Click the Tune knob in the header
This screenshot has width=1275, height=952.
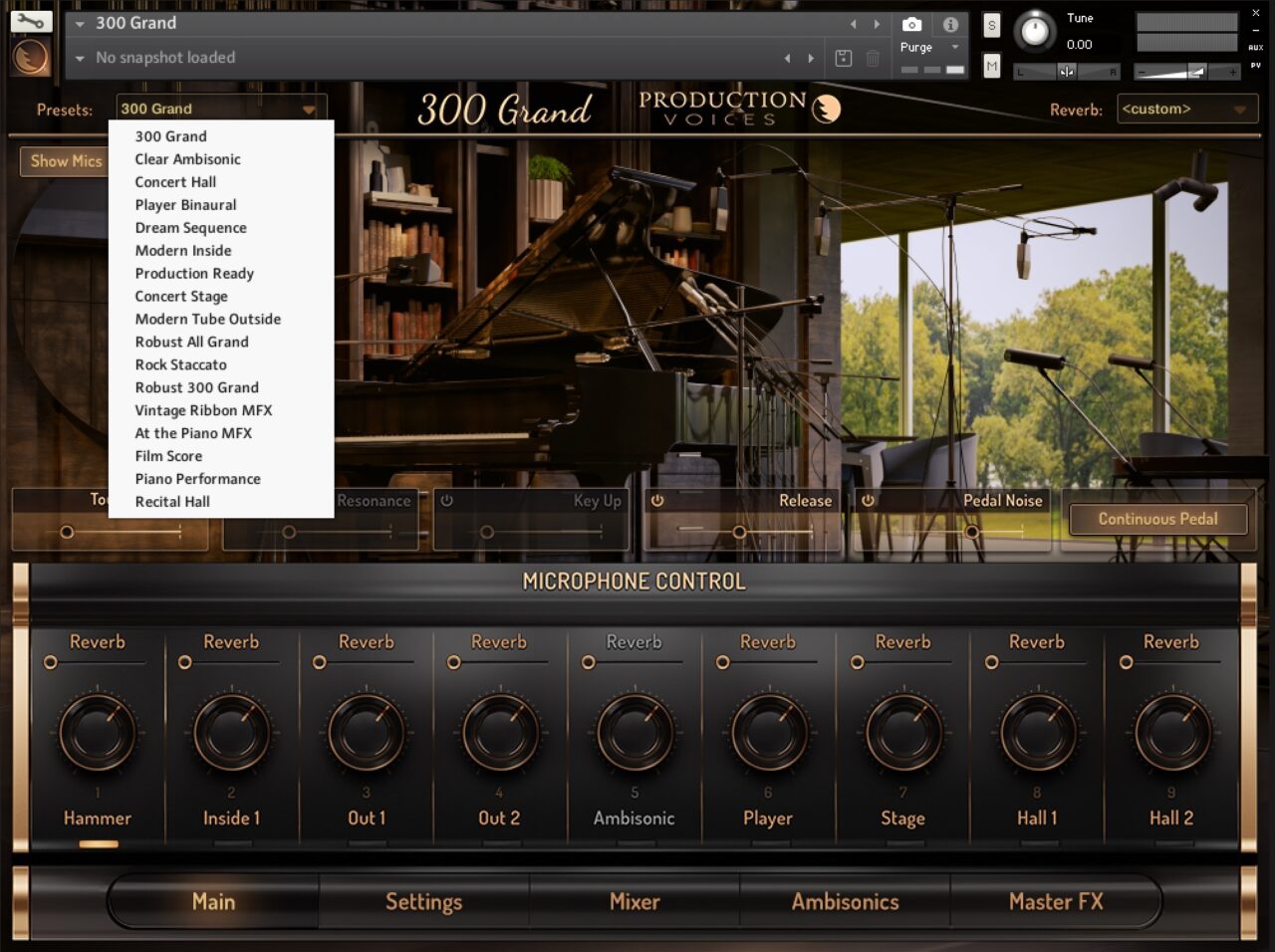click(1035, 32)
